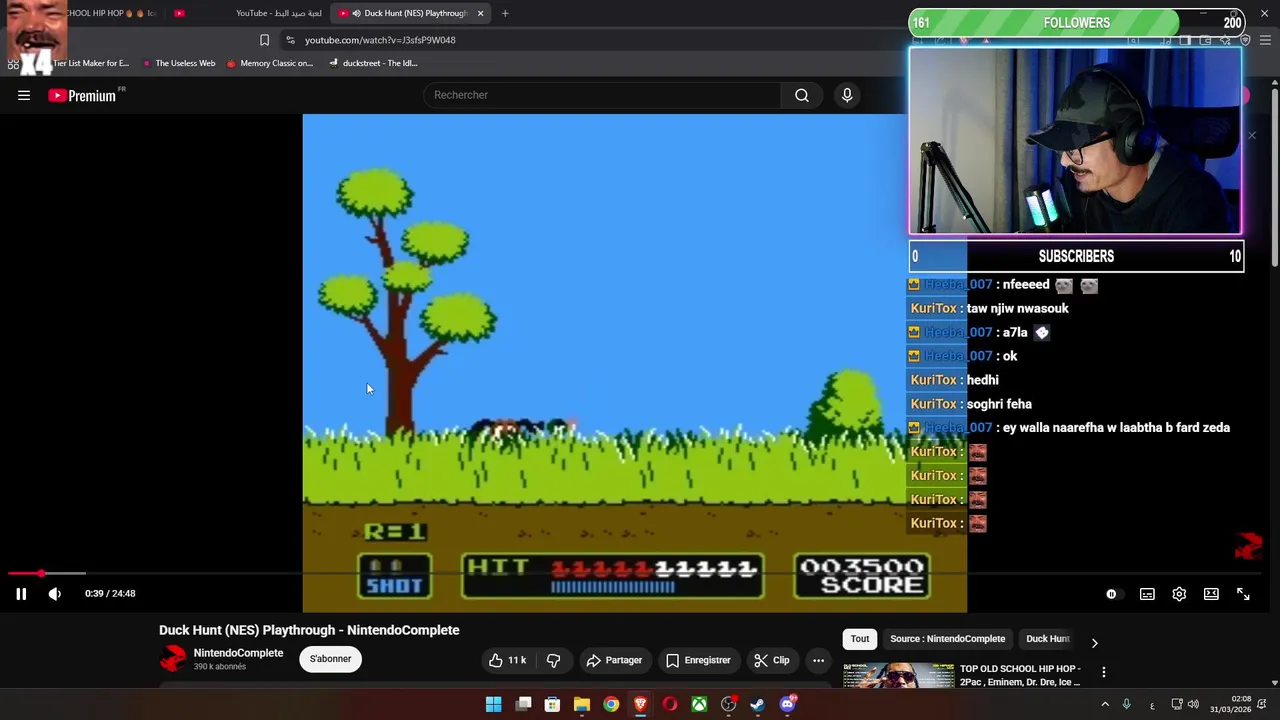Screen dimensions: 1280x720
Task: Open Opera browser from the taskbar
Action: click(670, 705)
